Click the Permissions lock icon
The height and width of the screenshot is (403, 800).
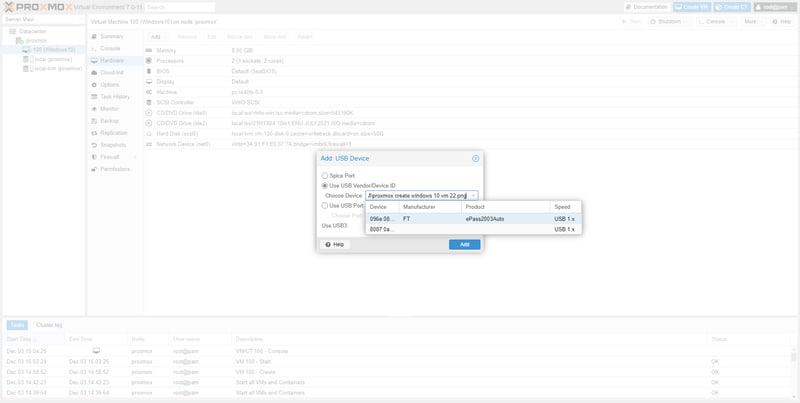[x=94, y=169]
